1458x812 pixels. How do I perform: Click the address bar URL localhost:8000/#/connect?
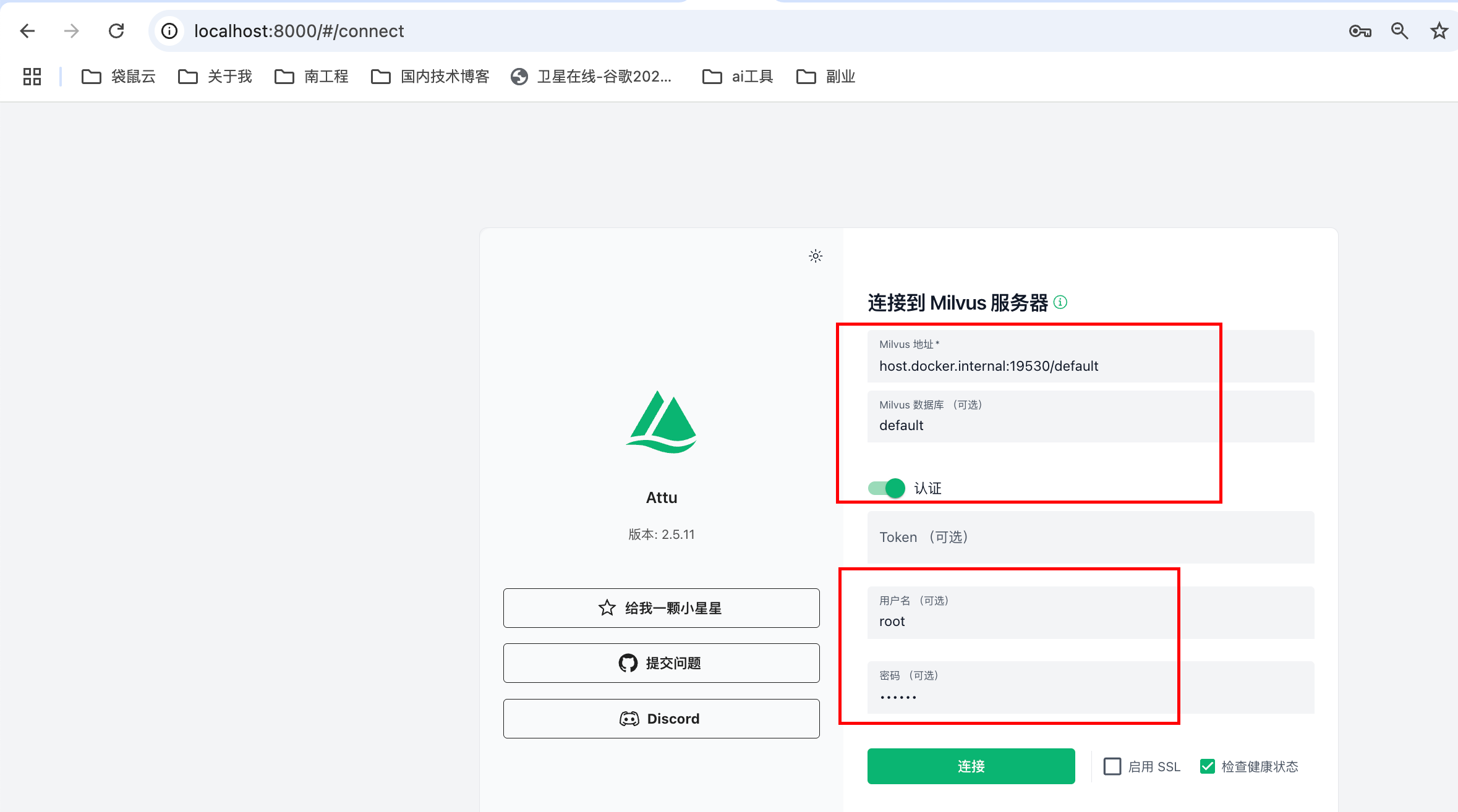point(299,31)
